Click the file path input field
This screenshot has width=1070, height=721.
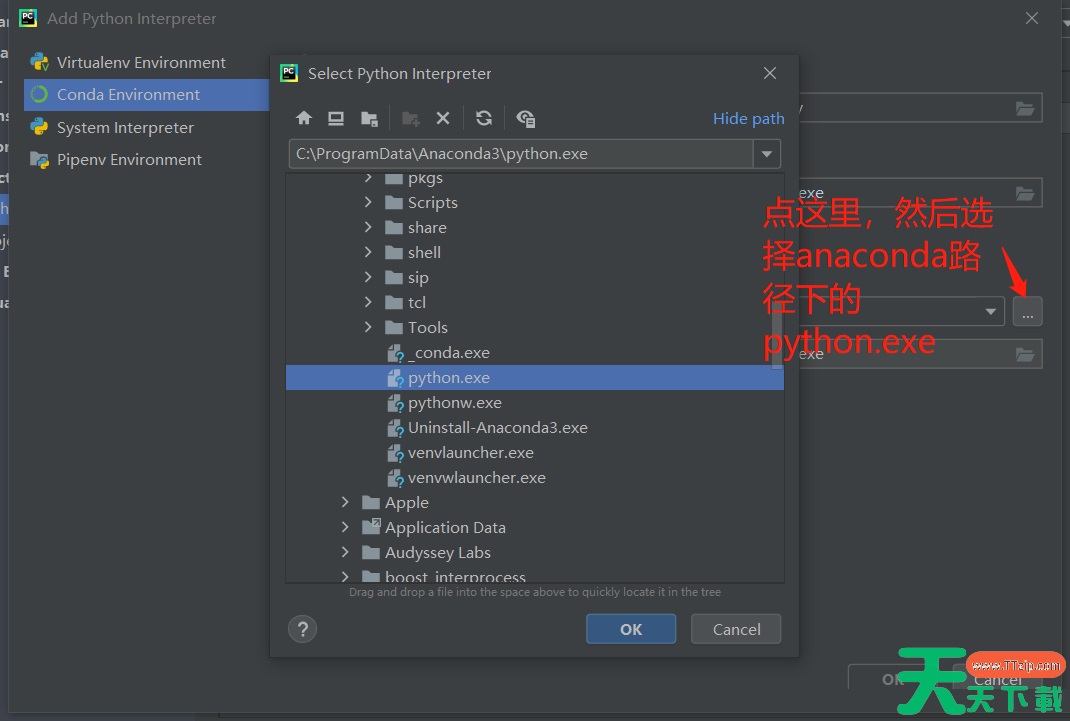[520, 154]
